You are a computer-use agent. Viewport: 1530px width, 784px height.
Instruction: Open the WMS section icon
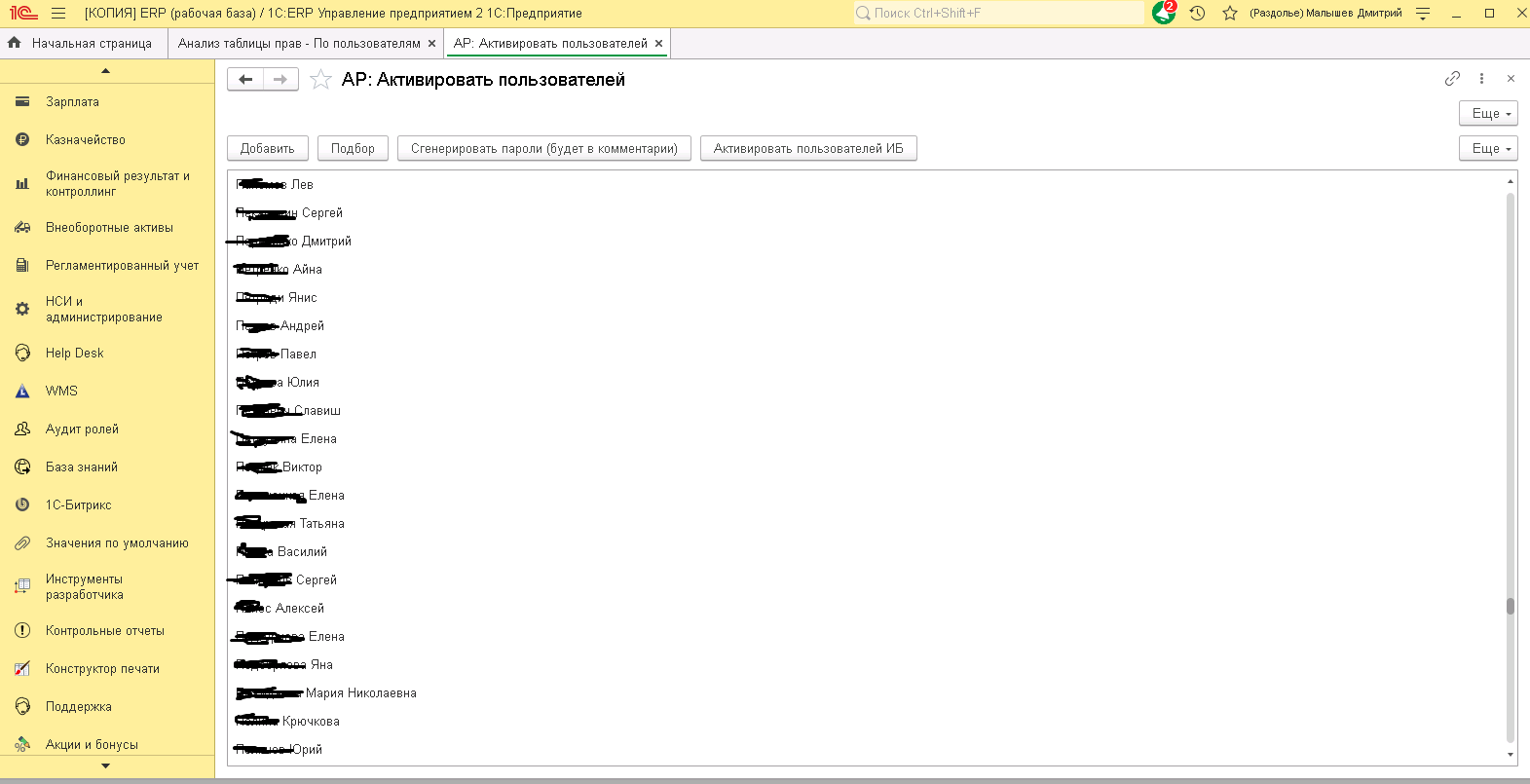pyautogui.click(x=22, y=391)
